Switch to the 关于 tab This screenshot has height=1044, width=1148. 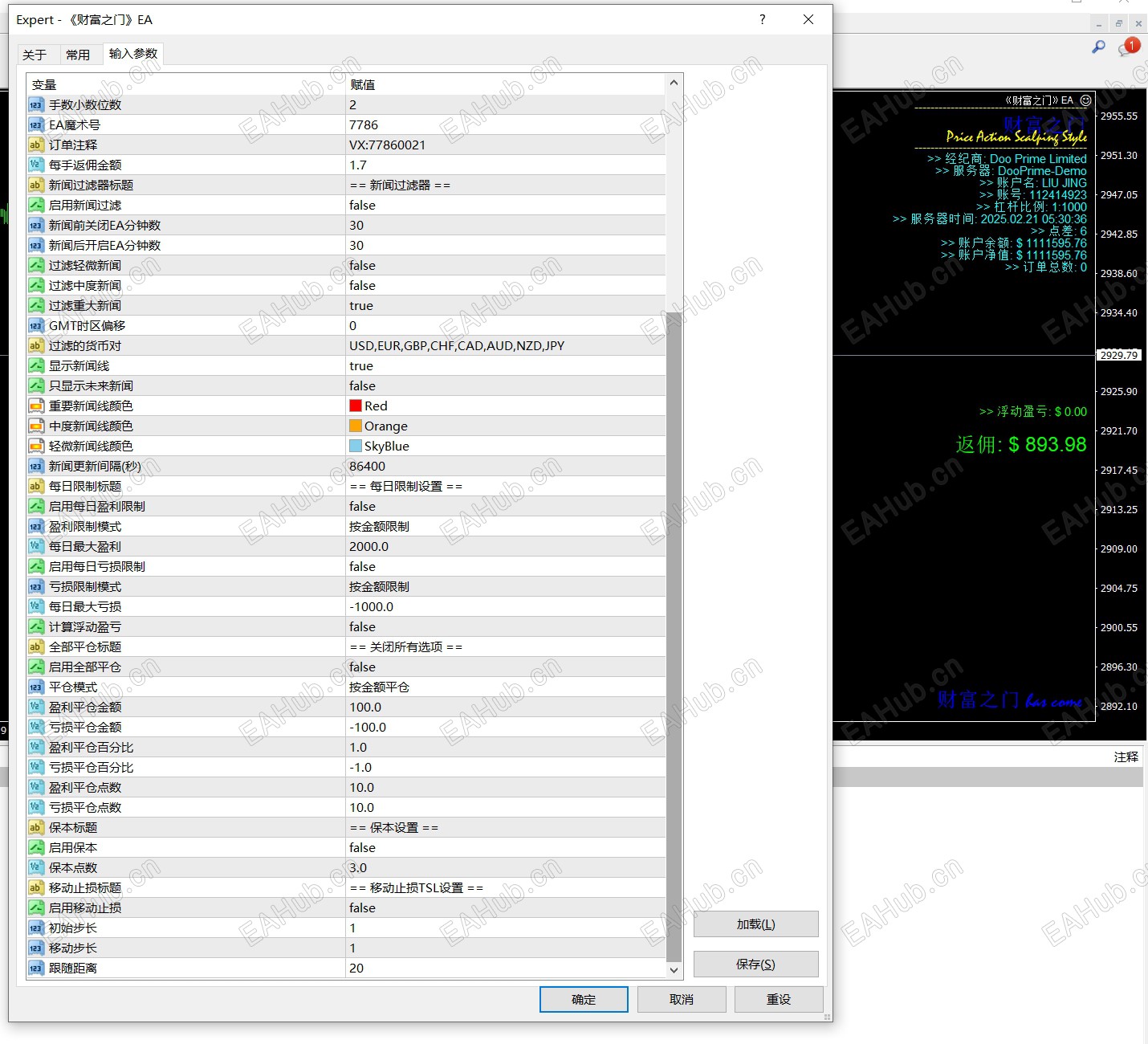pos(35,55)
